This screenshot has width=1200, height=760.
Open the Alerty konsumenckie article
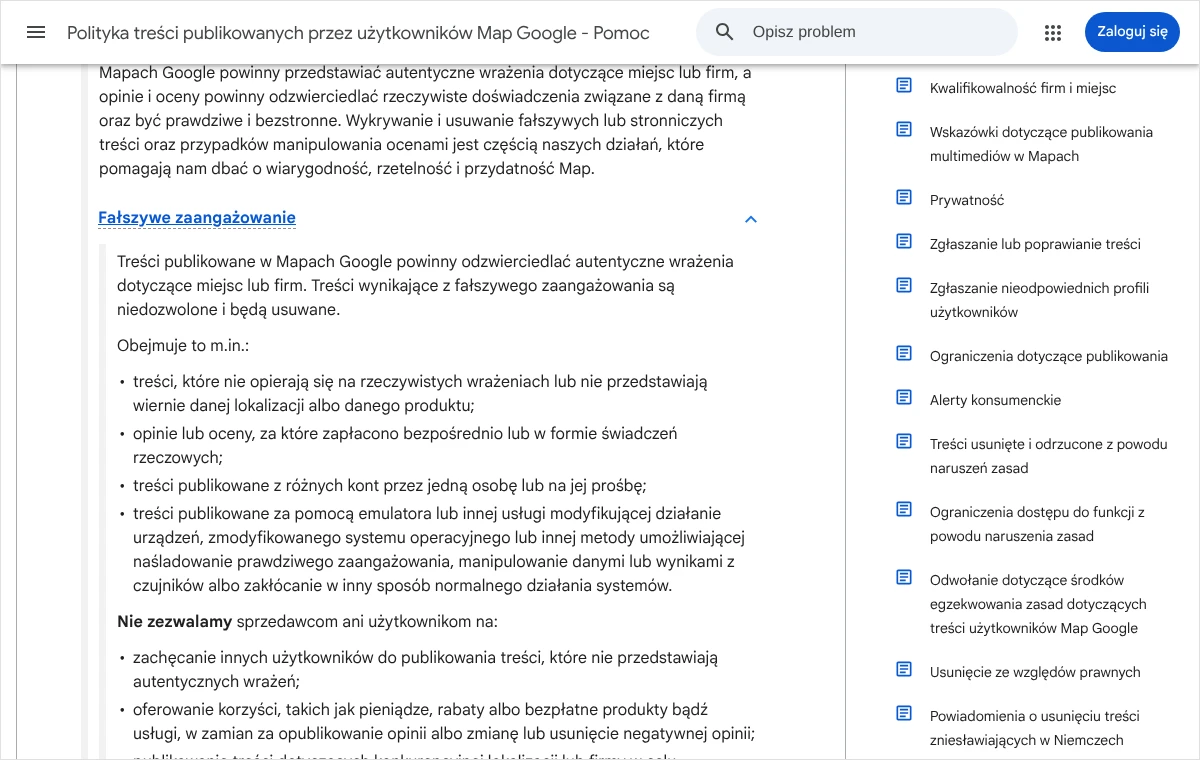point(995,400)
